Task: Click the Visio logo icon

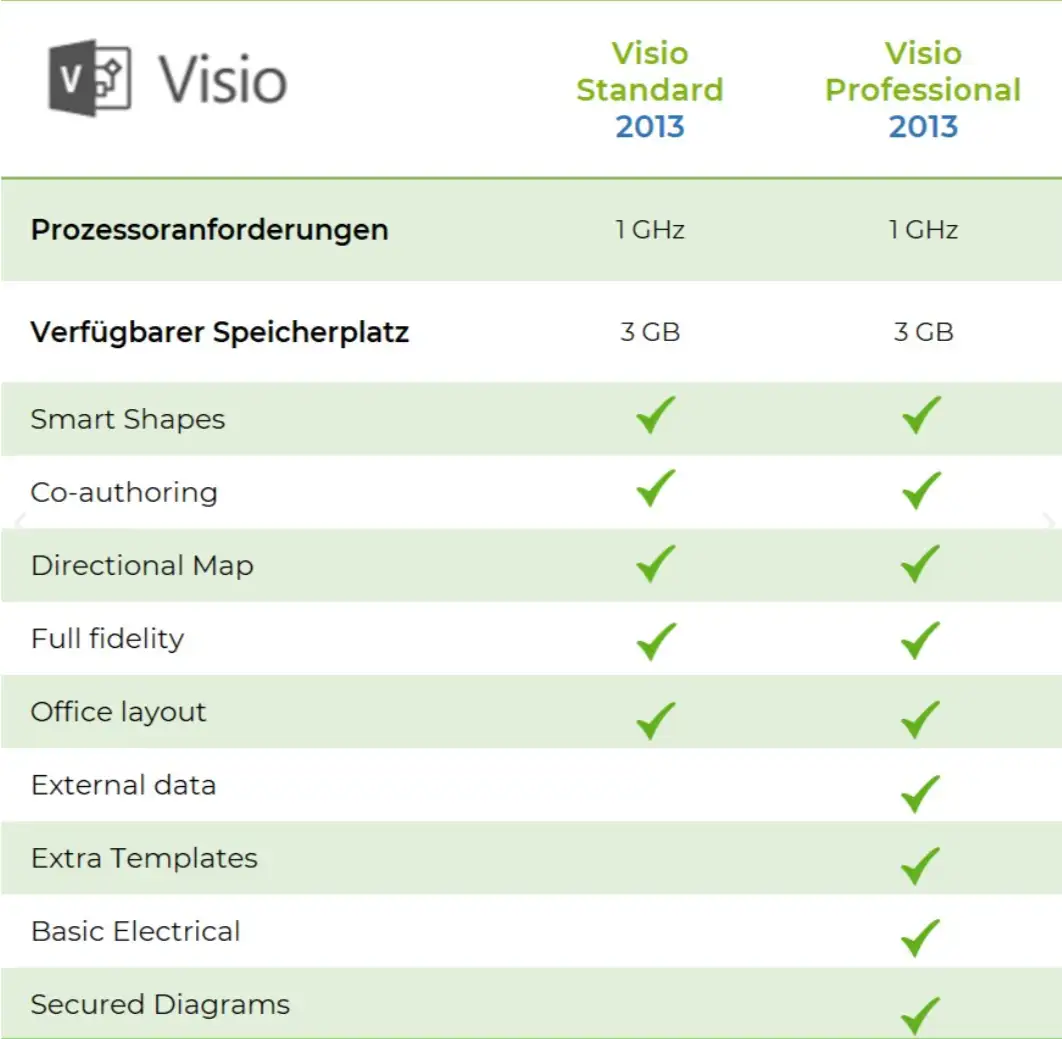Action: pos(90,78)
